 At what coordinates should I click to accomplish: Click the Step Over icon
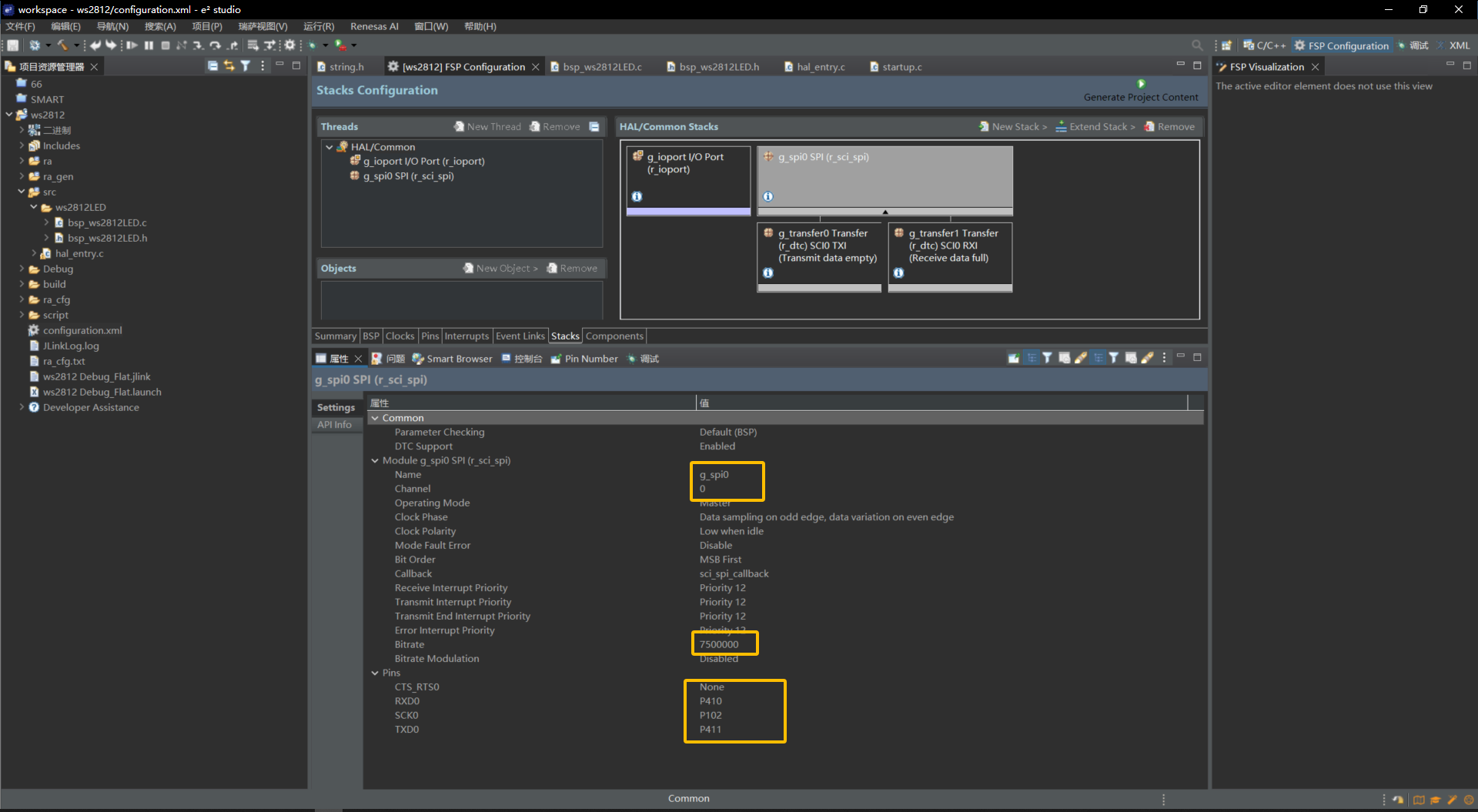click(216, 45)
